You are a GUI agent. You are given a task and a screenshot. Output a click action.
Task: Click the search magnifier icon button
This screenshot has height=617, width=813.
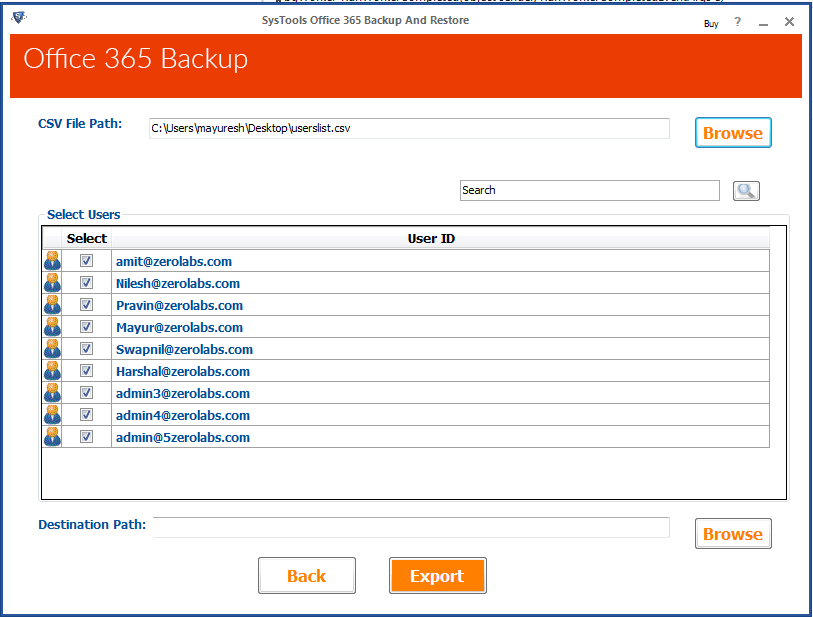pyautogui.click(x=746, y=191)
